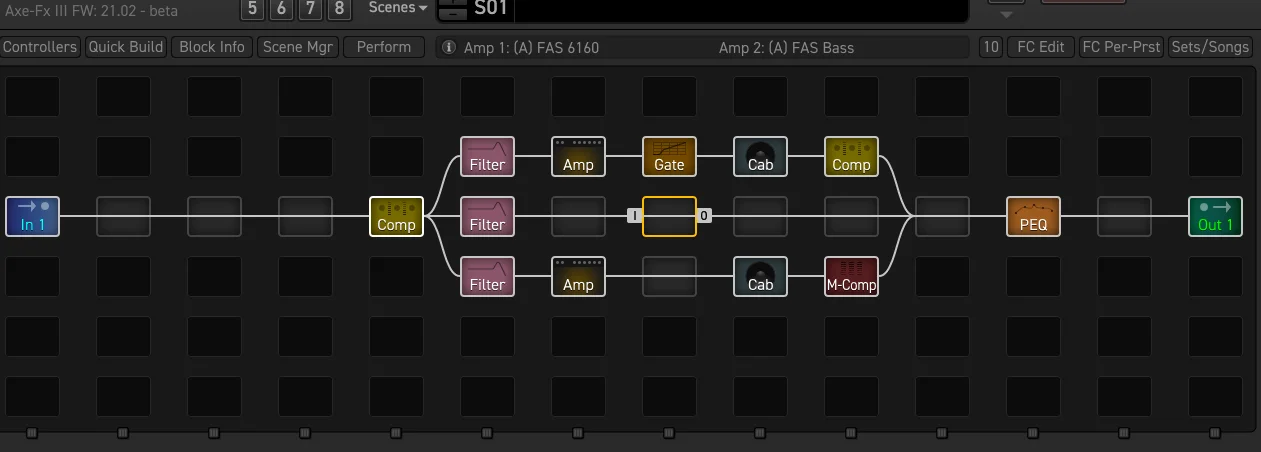Click the Quick Build button
The height and width of the screenshot is (452, 1261).
click(126, 47)
